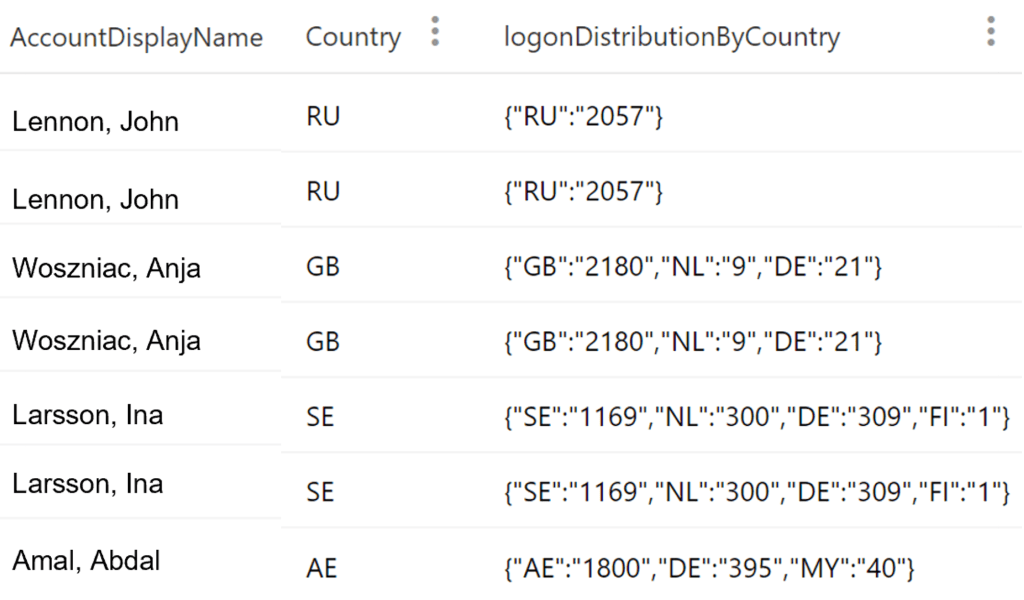
Task: Select the AE country cell
Action: coord(322,568)
